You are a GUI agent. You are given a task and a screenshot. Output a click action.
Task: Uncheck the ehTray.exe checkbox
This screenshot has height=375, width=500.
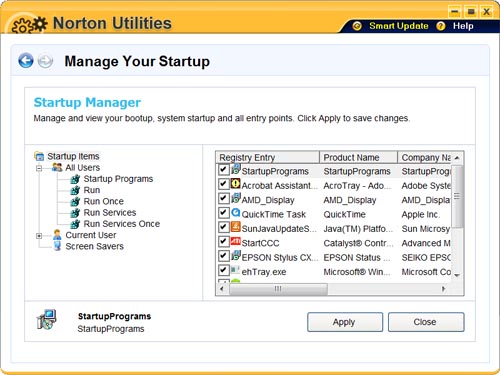223,270
